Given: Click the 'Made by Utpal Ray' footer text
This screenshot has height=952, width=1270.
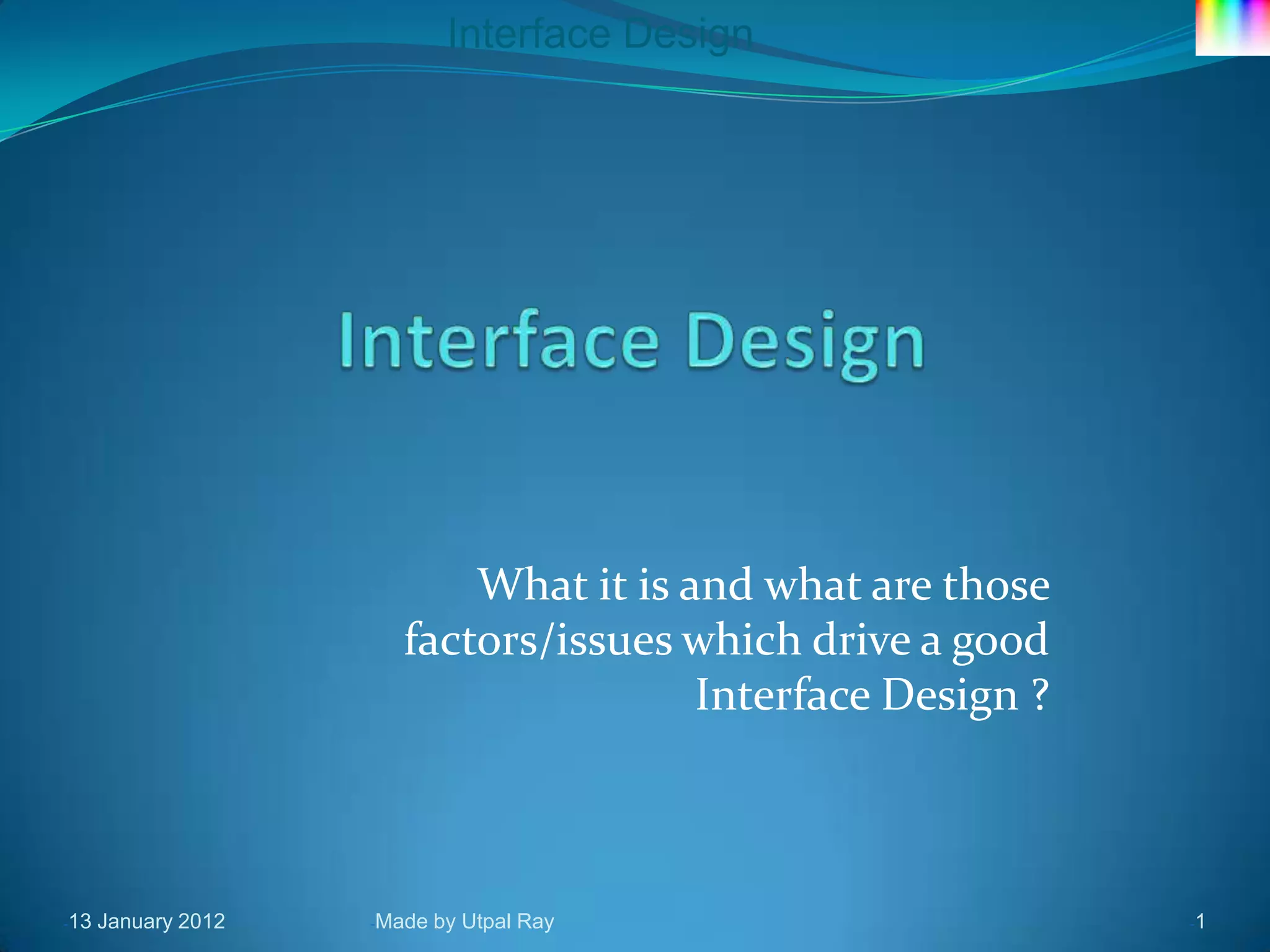Looking at the screenshot, I should (464, 921).
